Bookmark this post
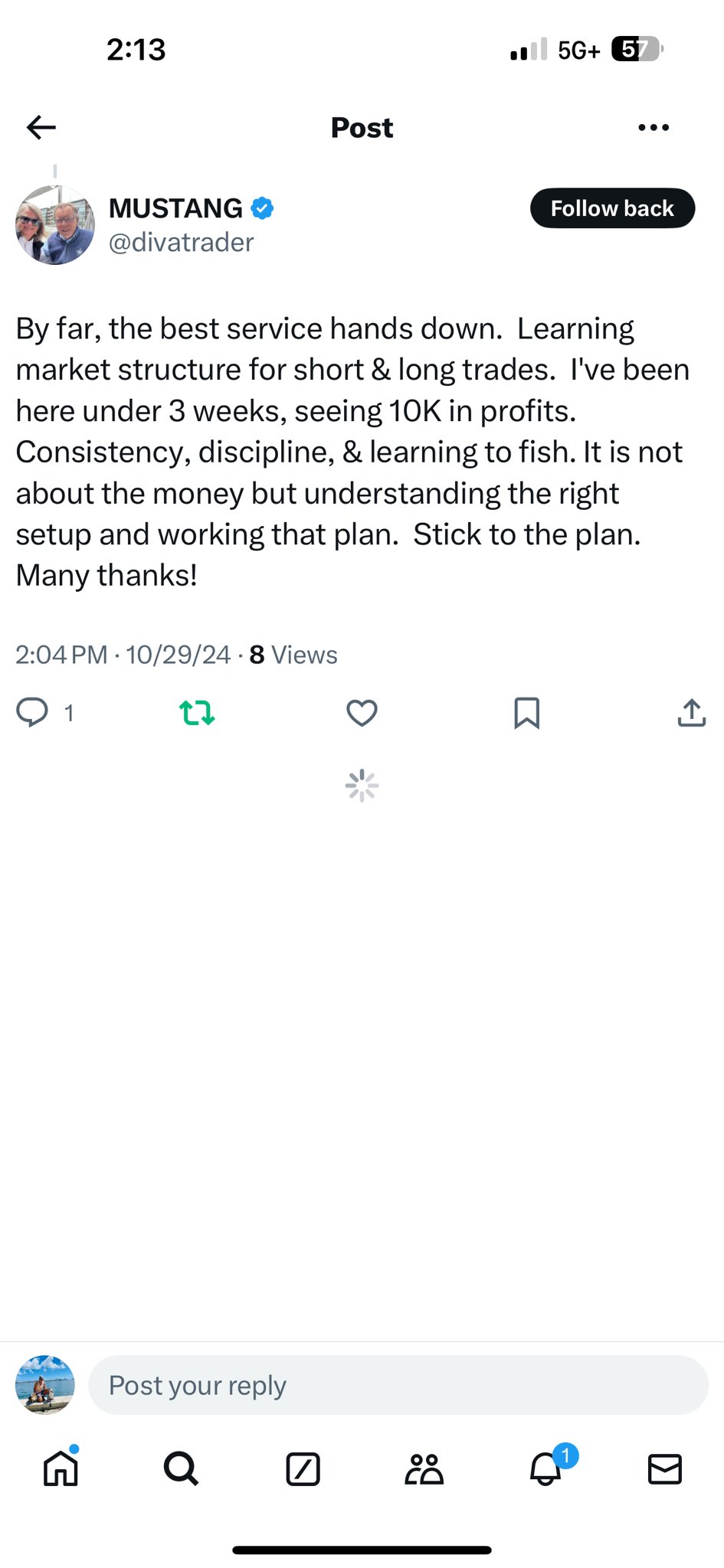Screen dimensions: 724x1568 tap(526, 713)
